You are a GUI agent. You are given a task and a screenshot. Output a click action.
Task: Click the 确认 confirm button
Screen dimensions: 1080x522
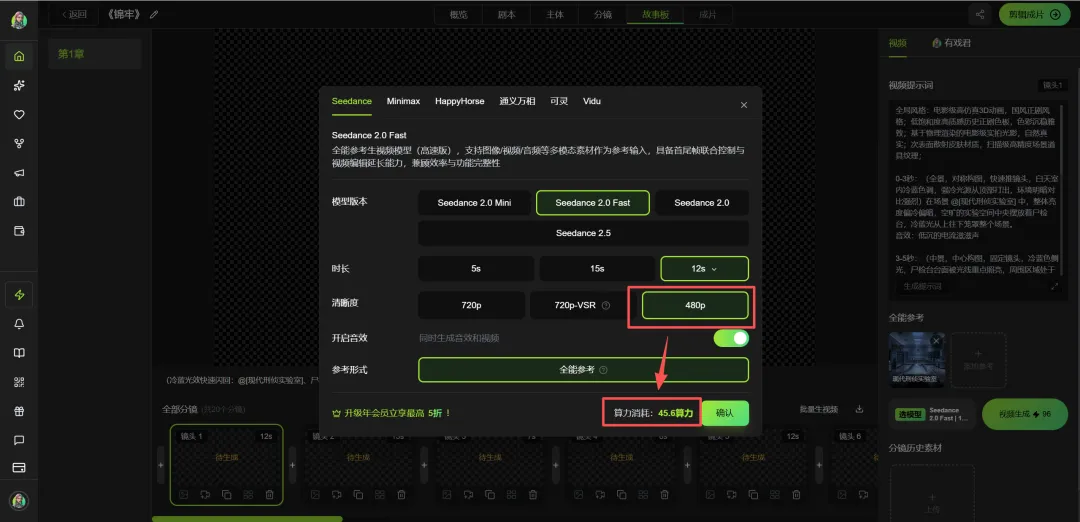click(725, 413)
